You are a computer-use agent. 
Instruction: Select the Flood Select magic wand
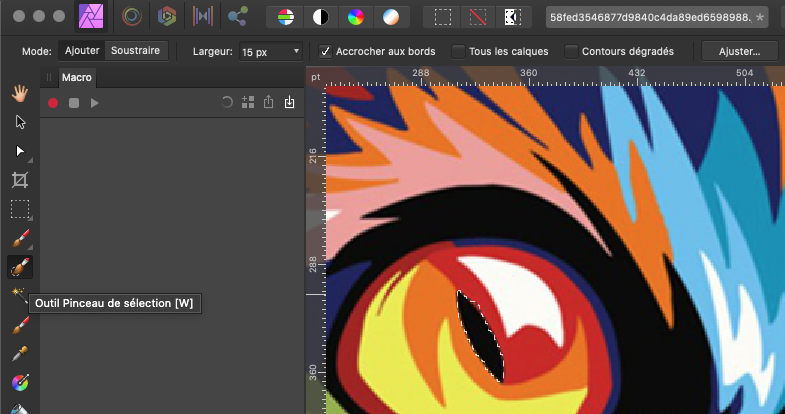(19, 295)
